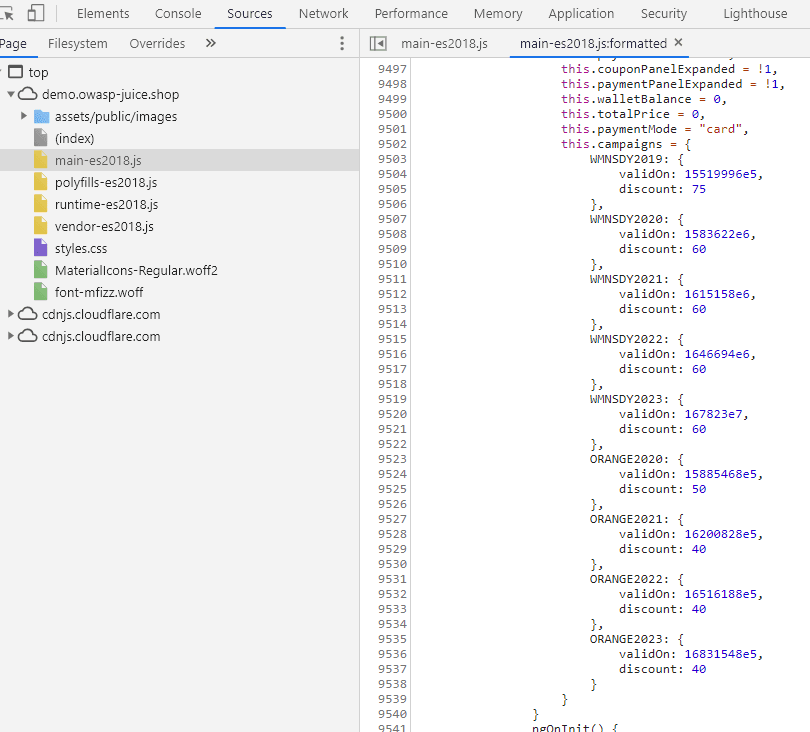Open runtime-es2018.js file
This screenshot has height=732, width=810.
(x=106, y=205)
